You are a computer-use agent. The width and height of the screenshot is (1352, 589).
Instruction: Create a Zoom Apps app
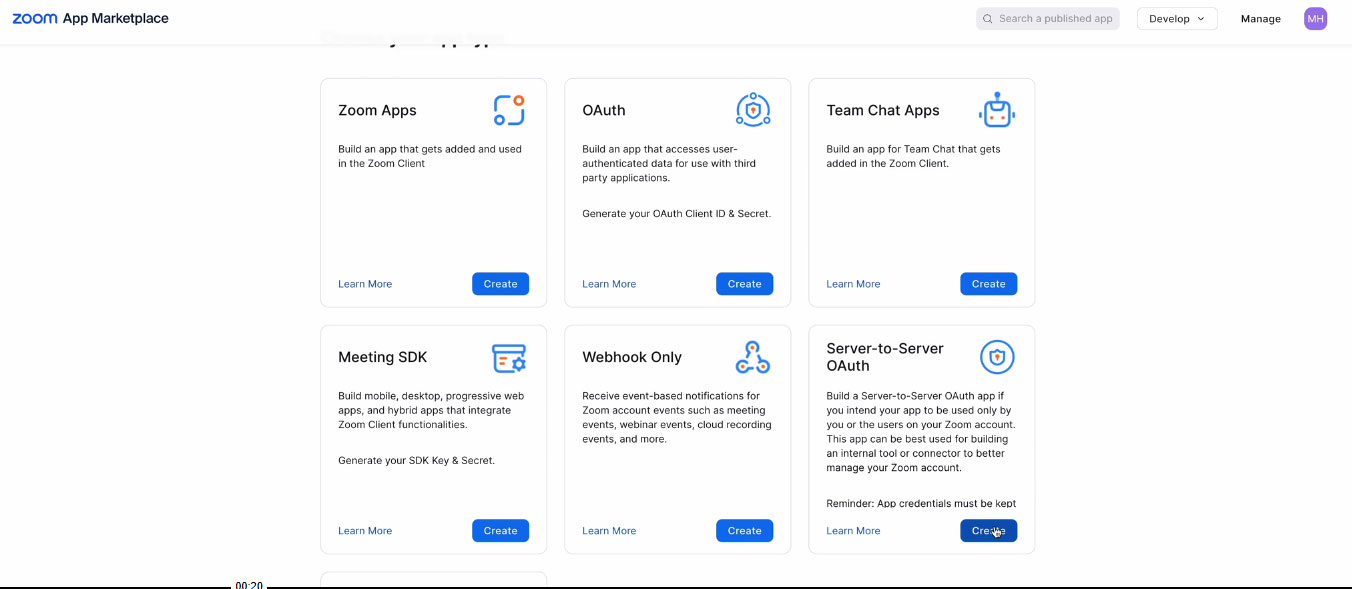pos(500,284)
